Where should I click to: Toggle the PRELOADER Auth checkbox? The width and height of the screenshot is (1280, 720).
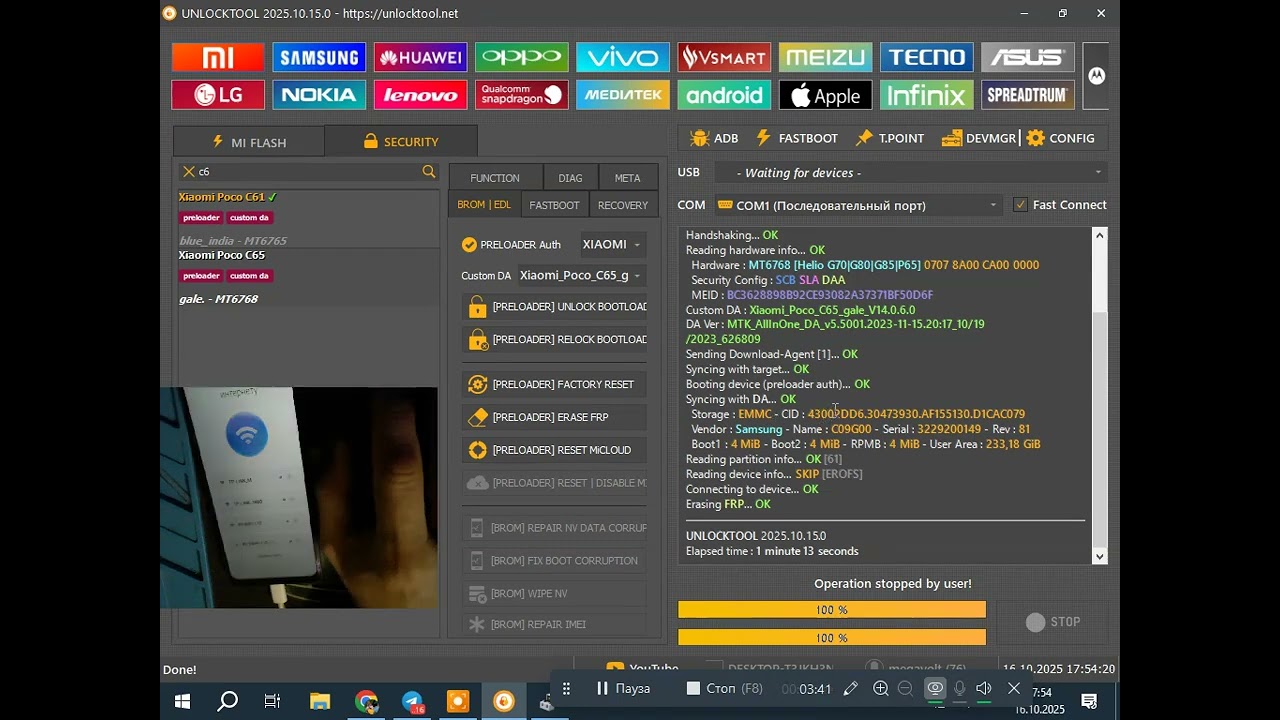(x=469, y=244)
